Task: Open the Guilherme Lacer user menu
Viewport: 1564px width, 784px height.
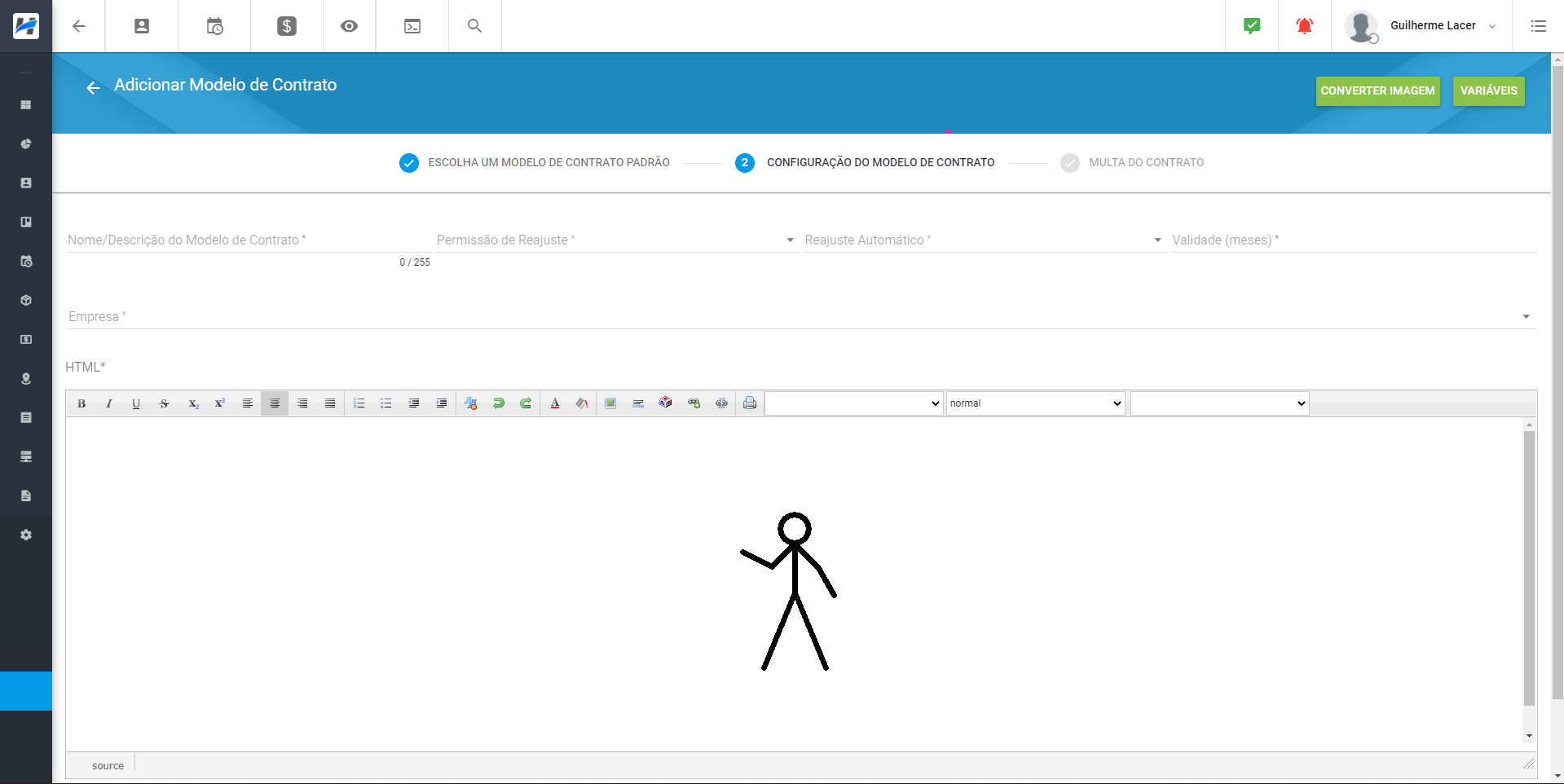Action: pyautogui.click(x=1421, y=26)
